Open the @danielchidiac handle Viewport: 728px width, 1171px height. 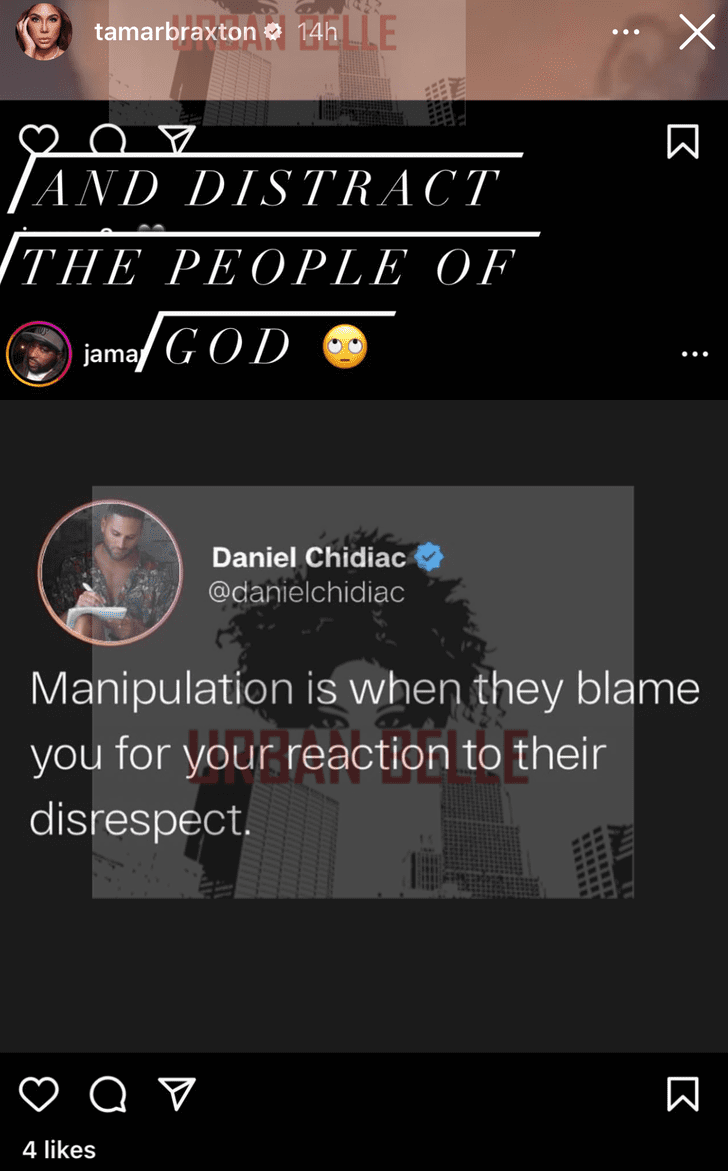pyautogui.click(x=306, y=592)
